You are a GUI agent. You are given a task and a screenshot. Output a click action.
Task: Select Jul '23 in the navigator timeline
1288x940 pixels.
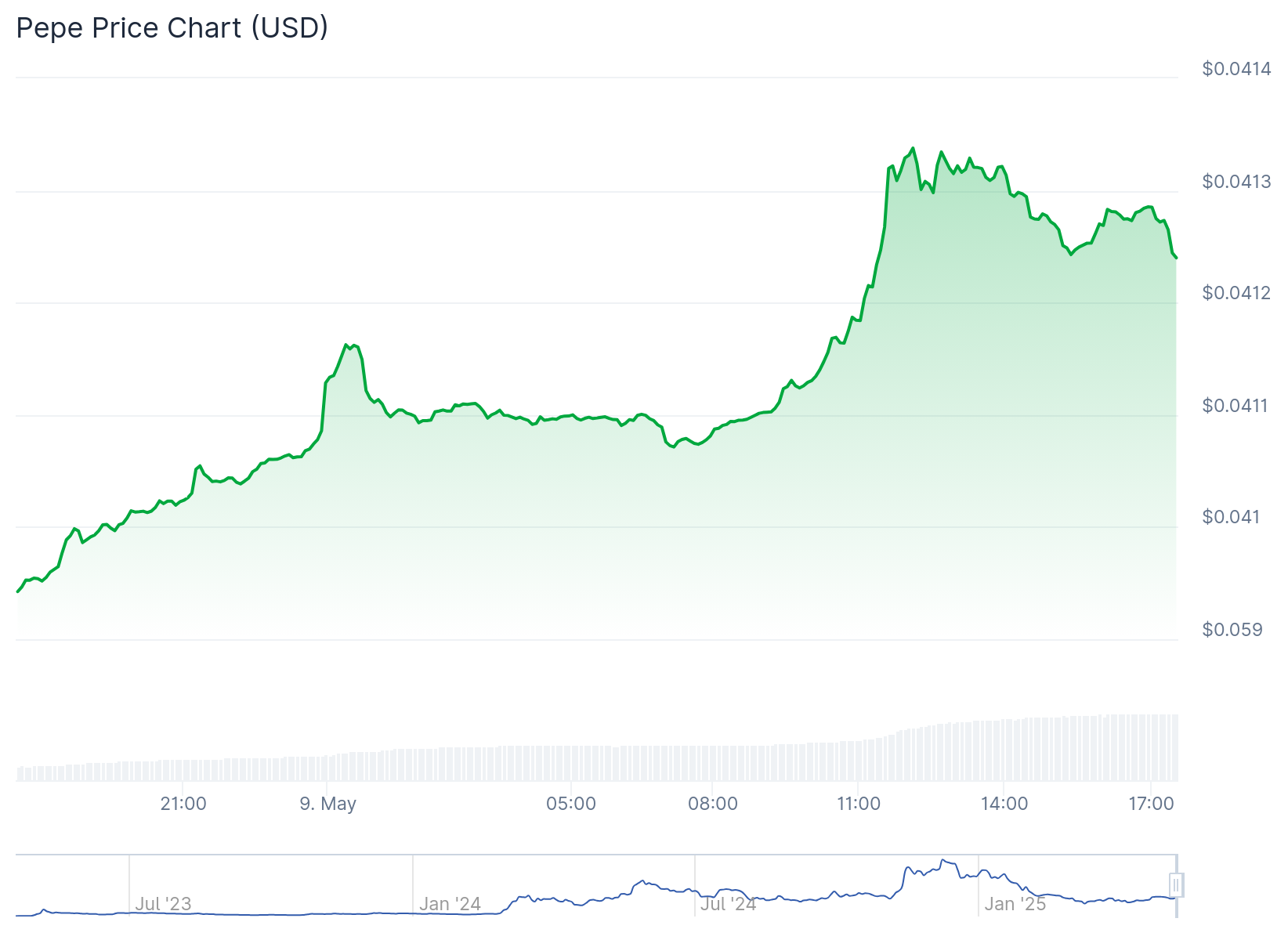163,904
